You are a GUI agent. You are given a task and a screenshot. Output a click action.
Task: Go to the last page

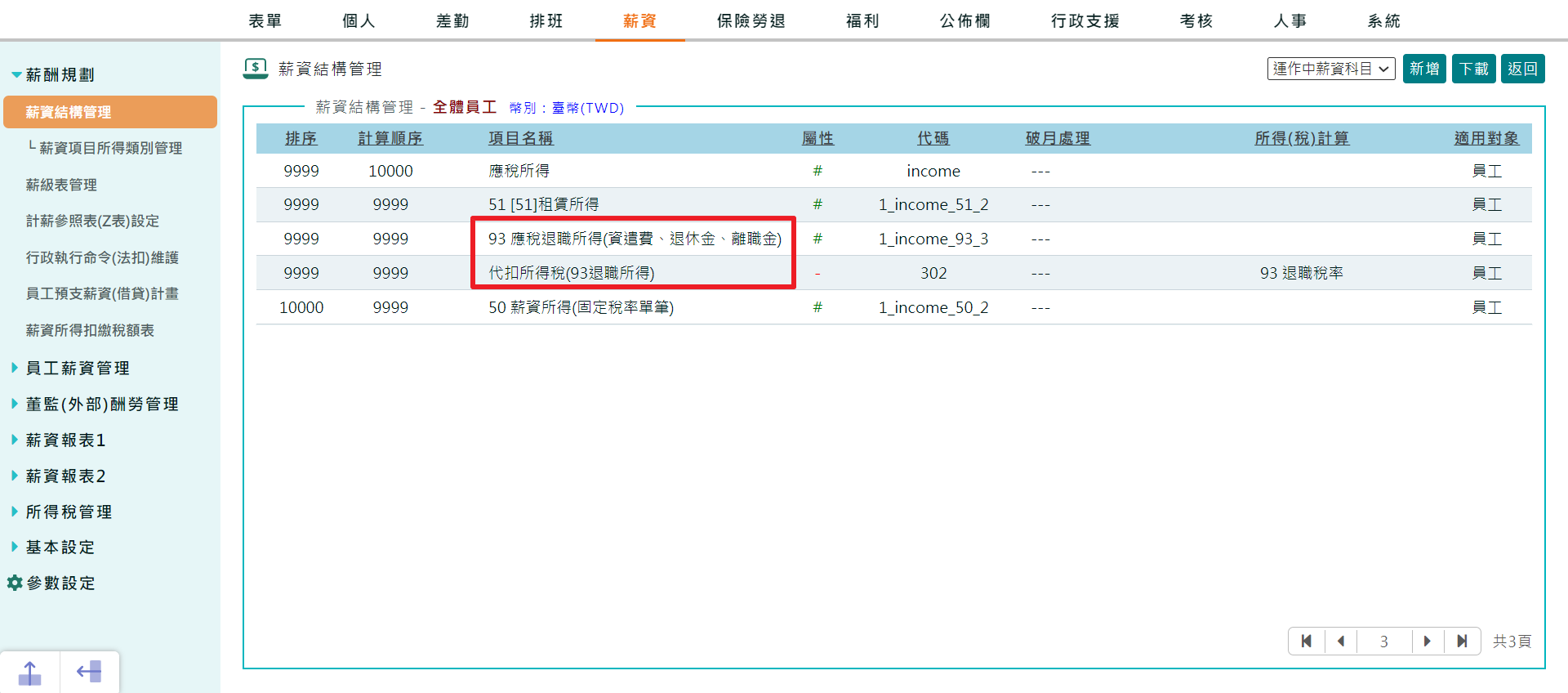1462,642
